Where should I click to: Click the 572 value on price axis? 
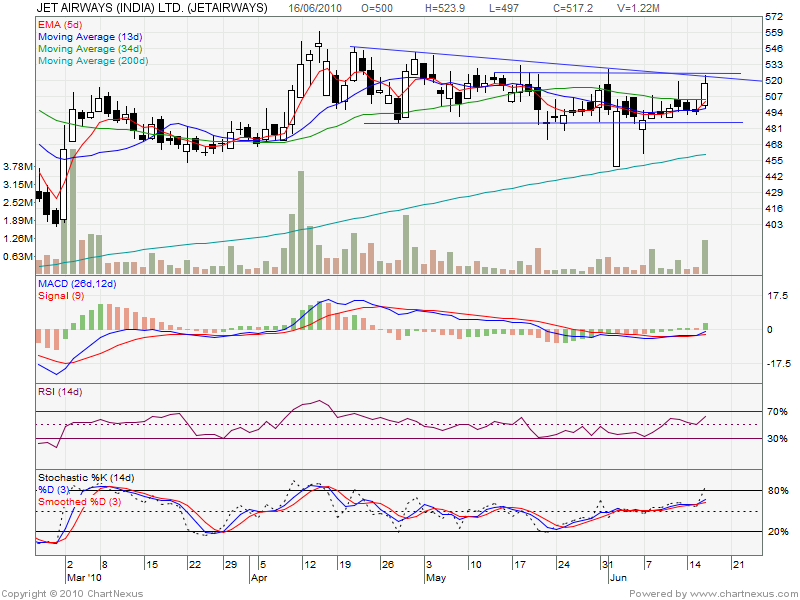(x=773, y=17)
